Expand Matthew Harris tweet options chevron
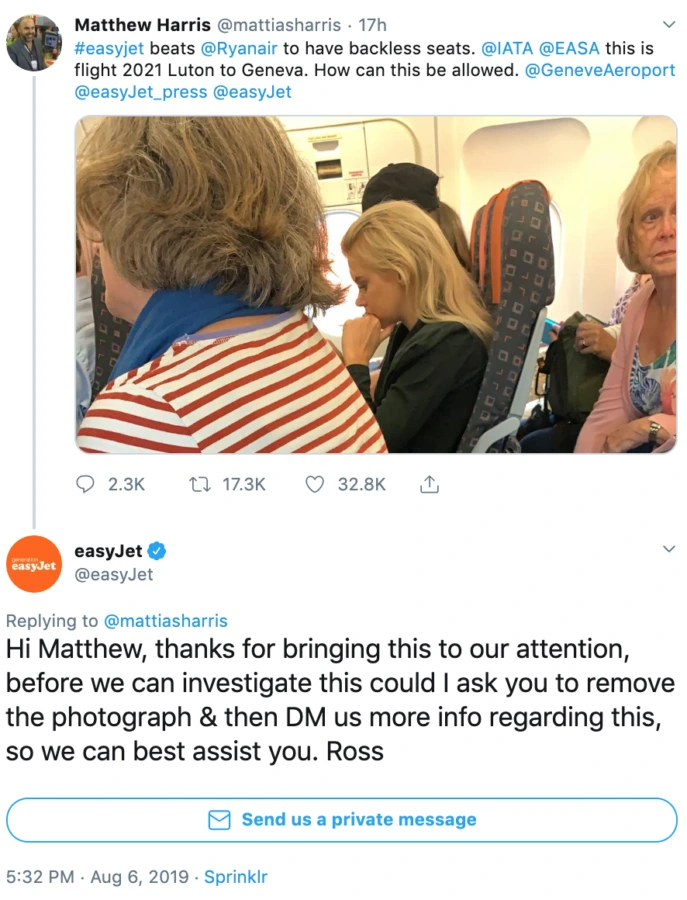The height and width of the screenshot is (900, 687). 669,25
